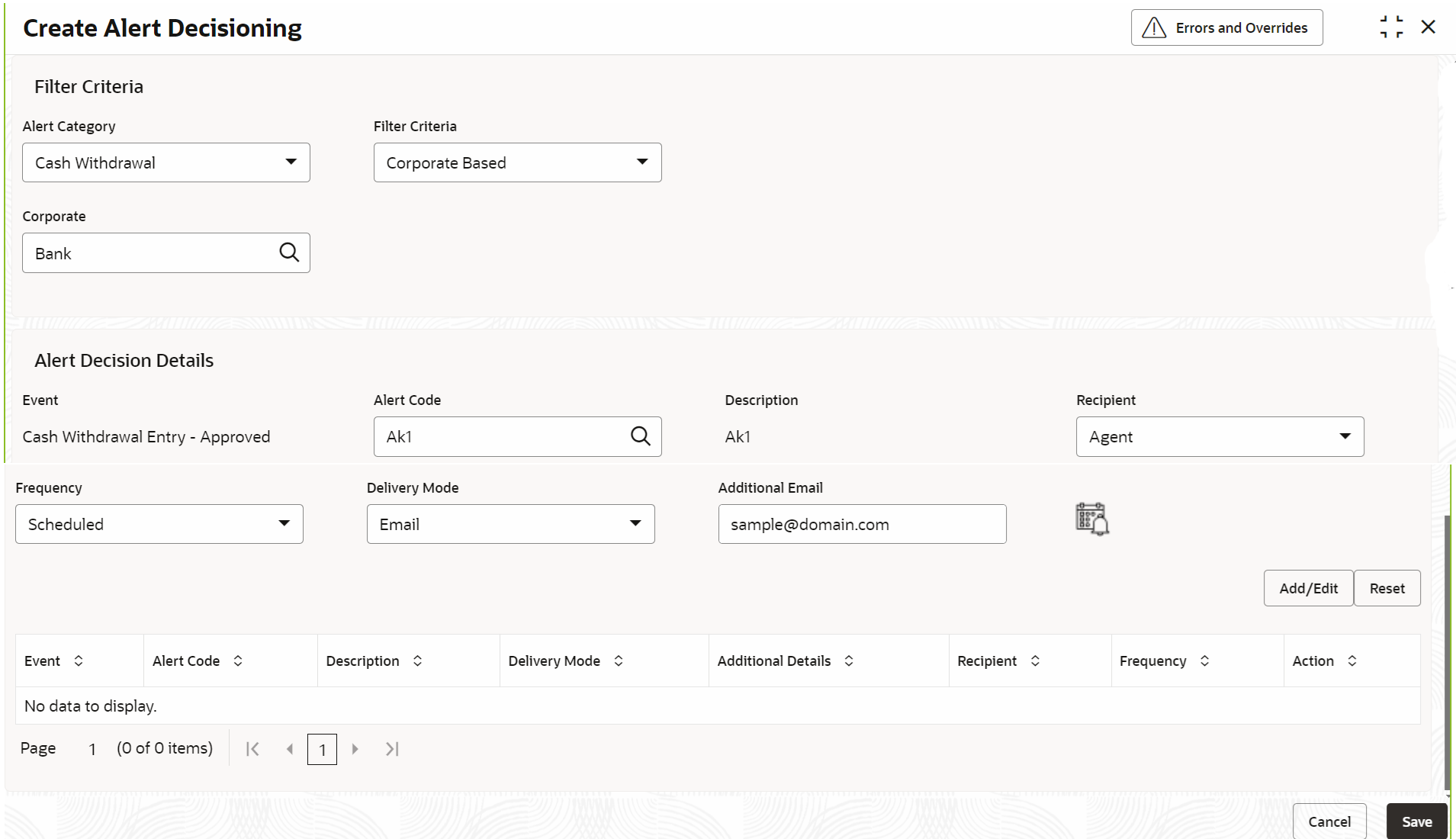Click the Alert Code search magnifier icon
Image resolution: width=1456 pixels, height=839 pixels.
(x=641, y=436)
